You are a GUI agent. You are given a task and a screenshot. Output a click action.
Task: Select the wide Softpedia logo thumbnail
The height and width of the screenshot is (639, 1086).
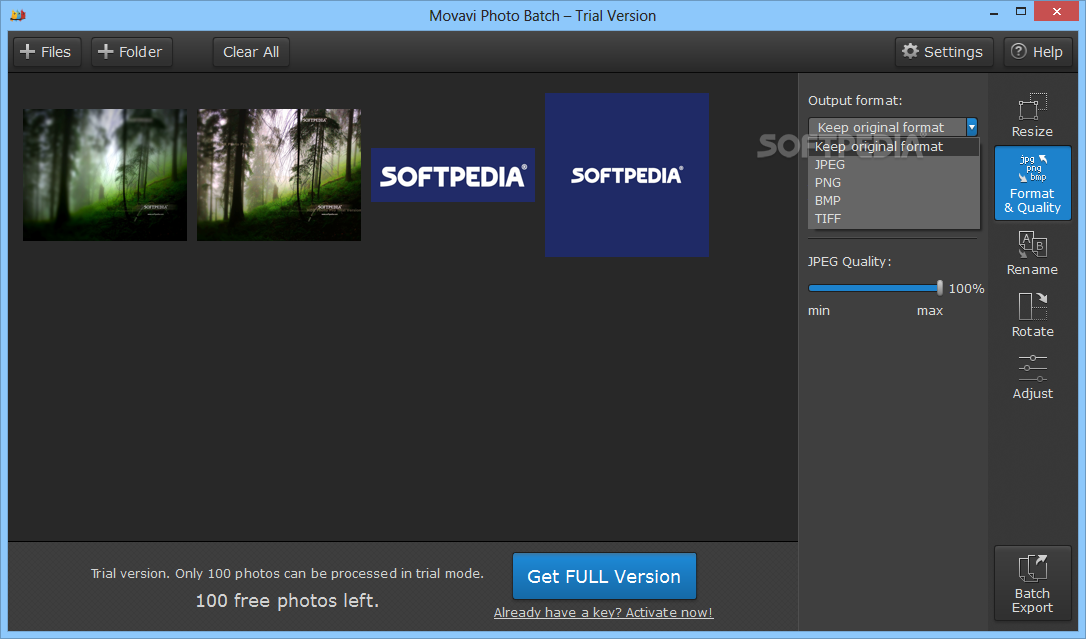click(x=452, y=175)
